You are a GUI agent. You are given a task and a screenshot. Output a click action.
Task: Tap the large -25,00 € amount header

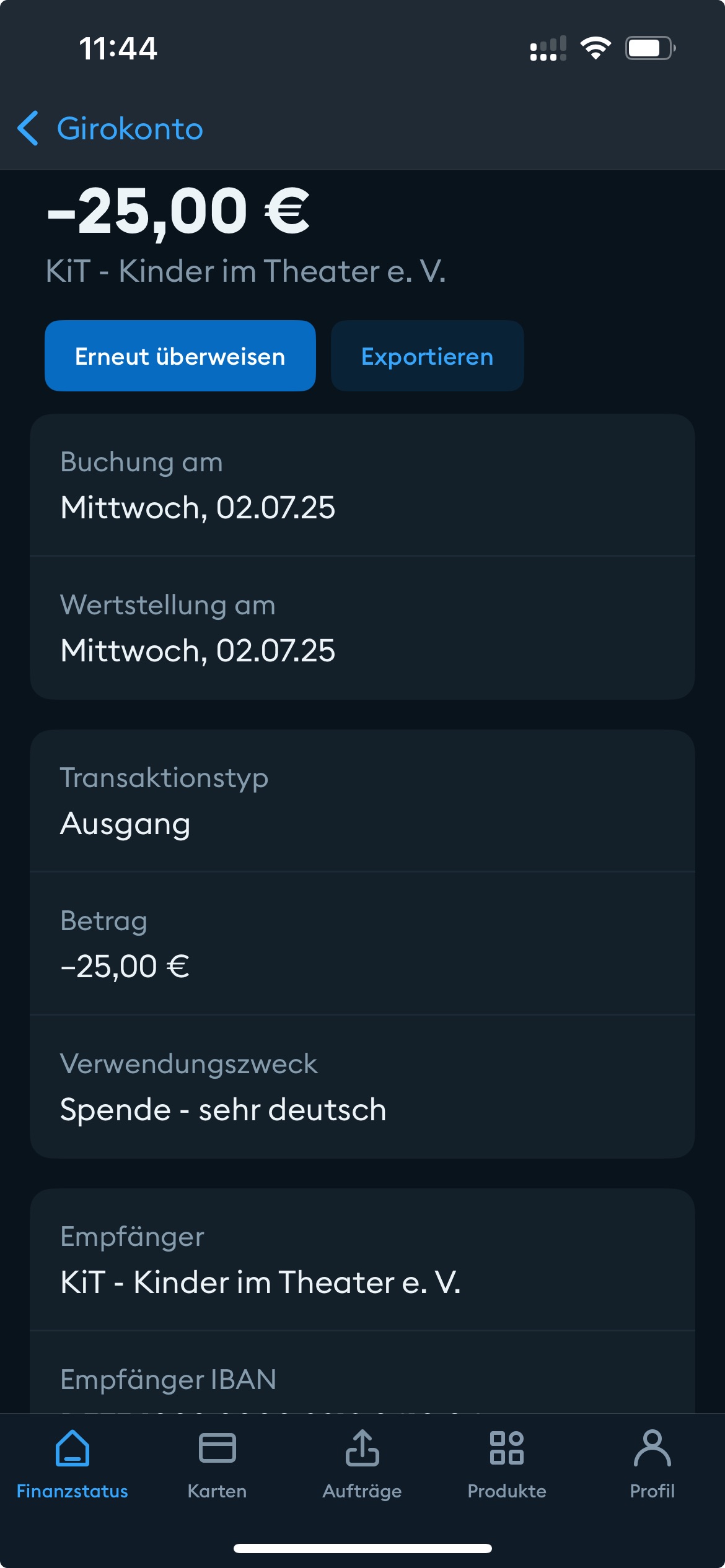(x=178, y=212)
